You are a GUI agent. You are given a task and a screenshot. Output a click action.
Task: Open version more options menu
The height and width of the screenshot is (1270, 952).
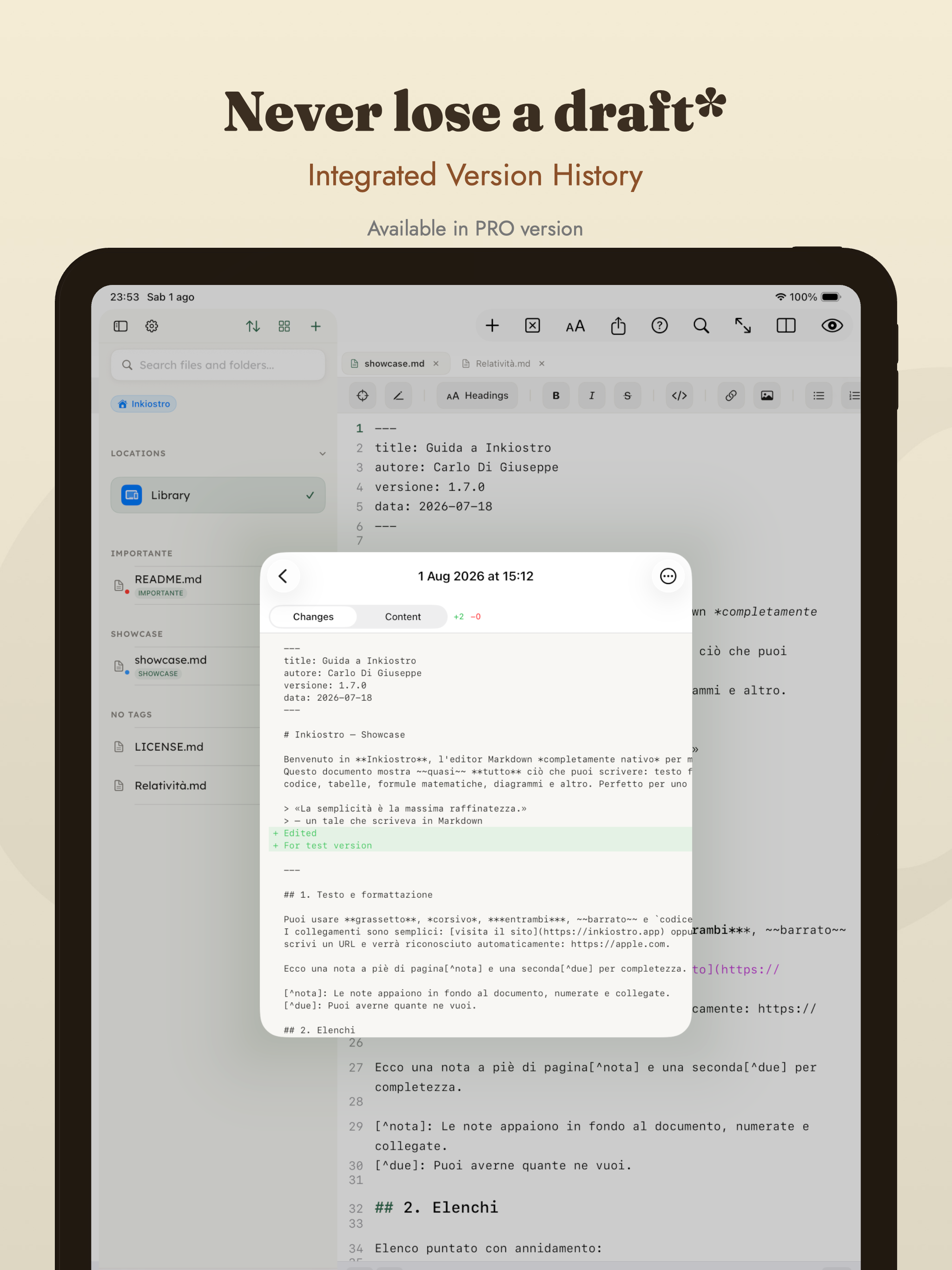point(668,576)
